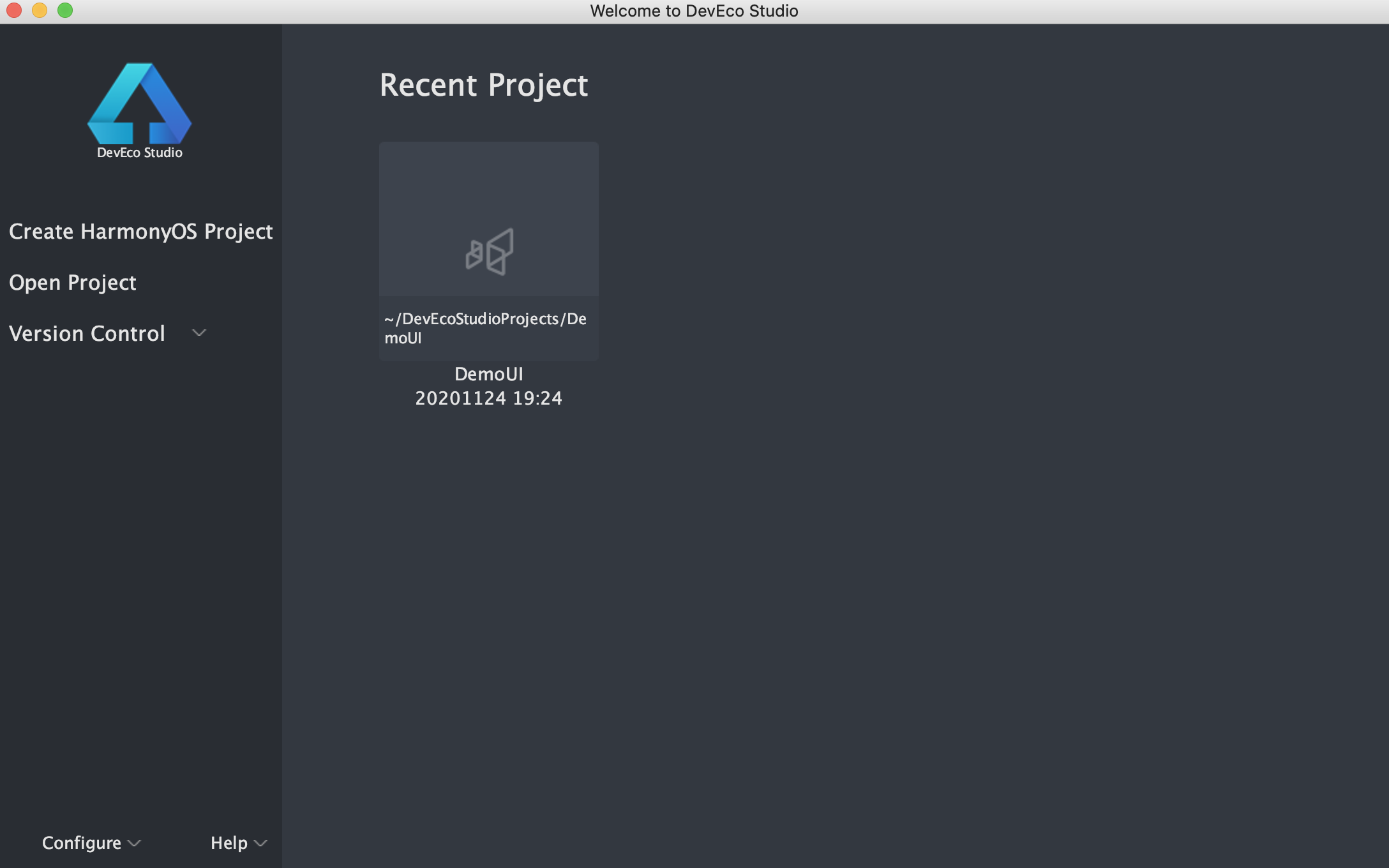Maximize the window with green button
The height and width of the screenshot is (868, 1389).
(65, 10)
